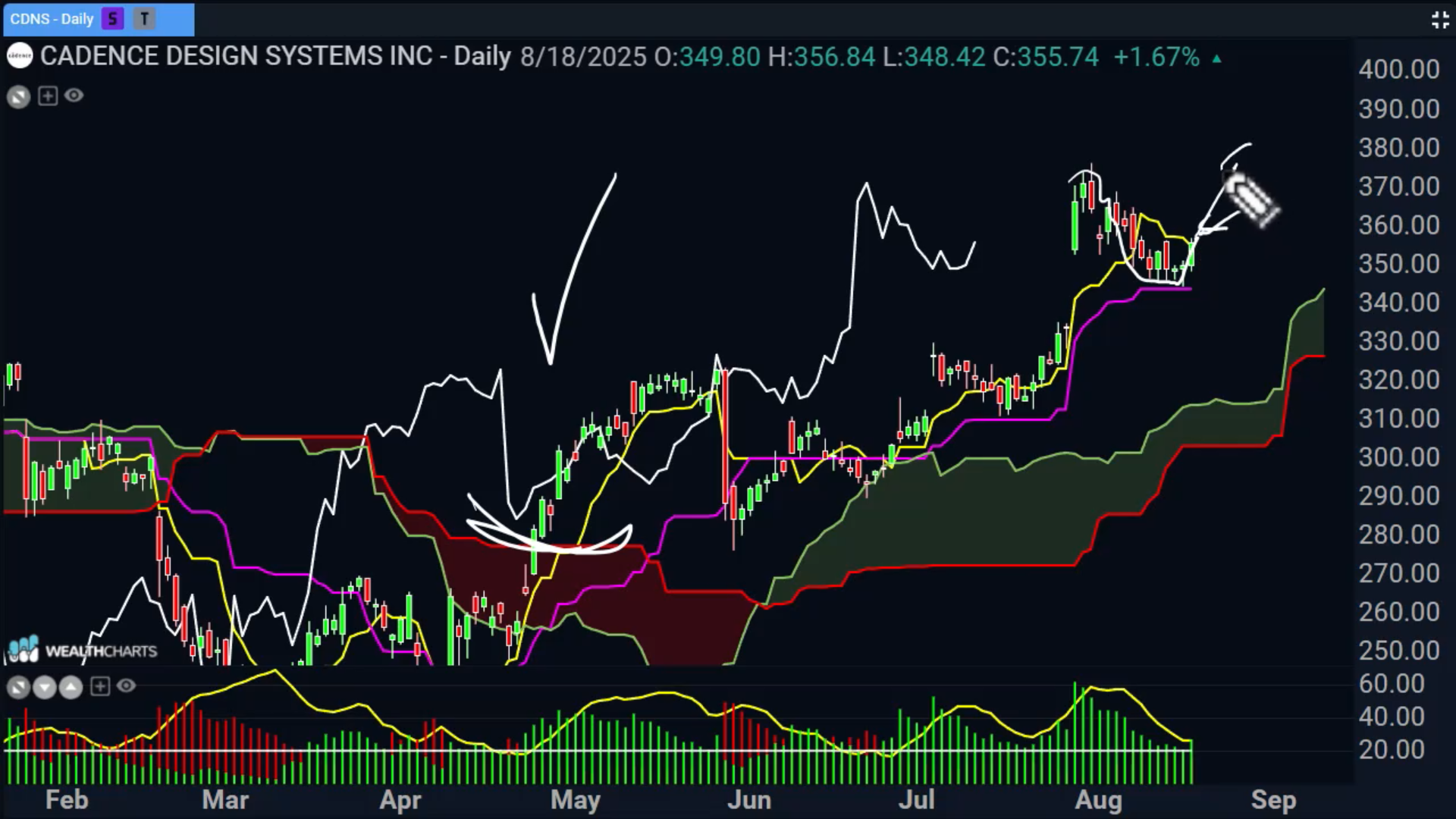Click the Feb label on time axis
Screen dimensions: 1456x819
click(67, 800)
